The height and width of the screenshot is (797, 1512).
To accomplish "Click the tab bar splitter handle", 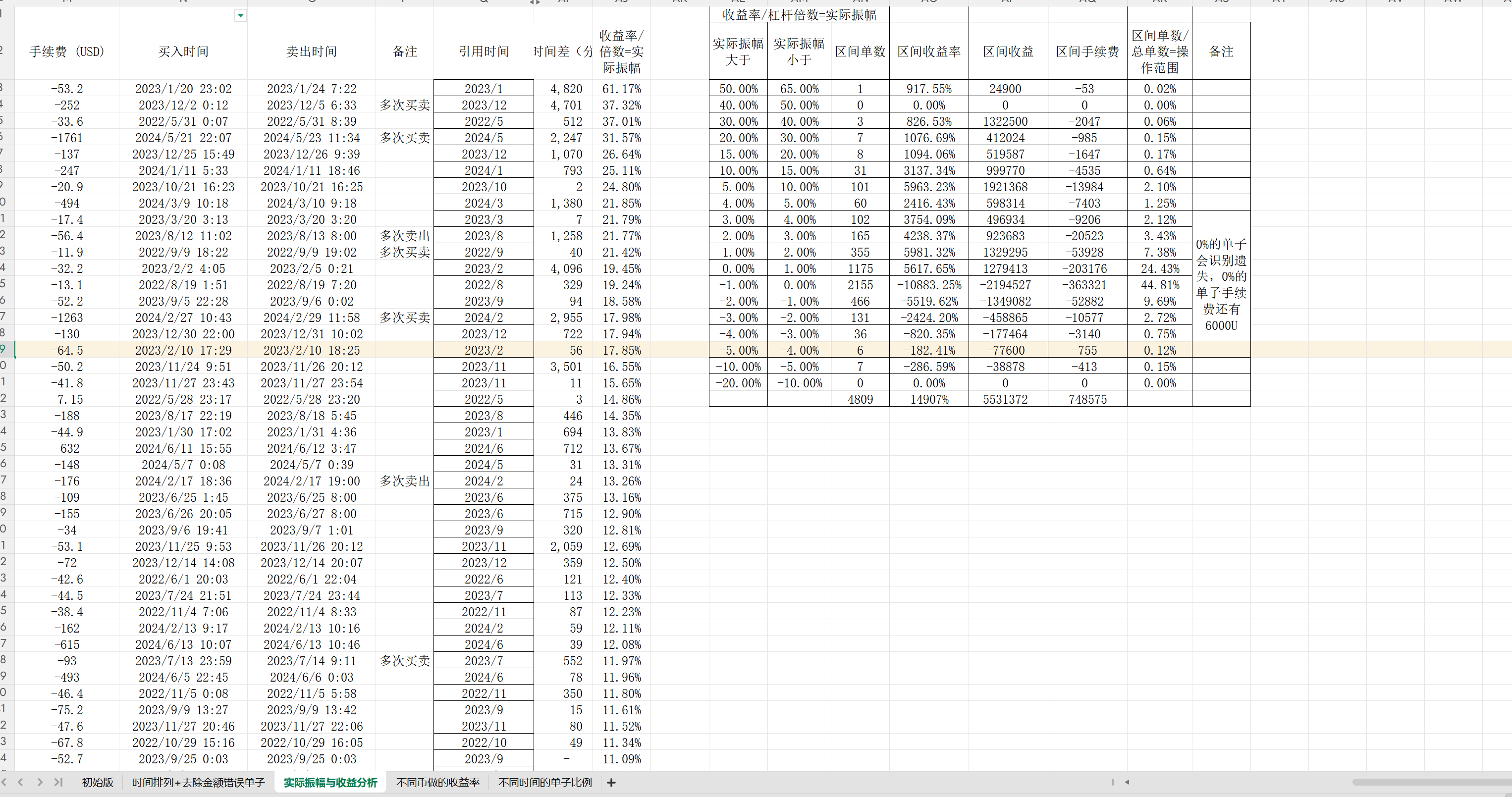I will point(1113,782).
